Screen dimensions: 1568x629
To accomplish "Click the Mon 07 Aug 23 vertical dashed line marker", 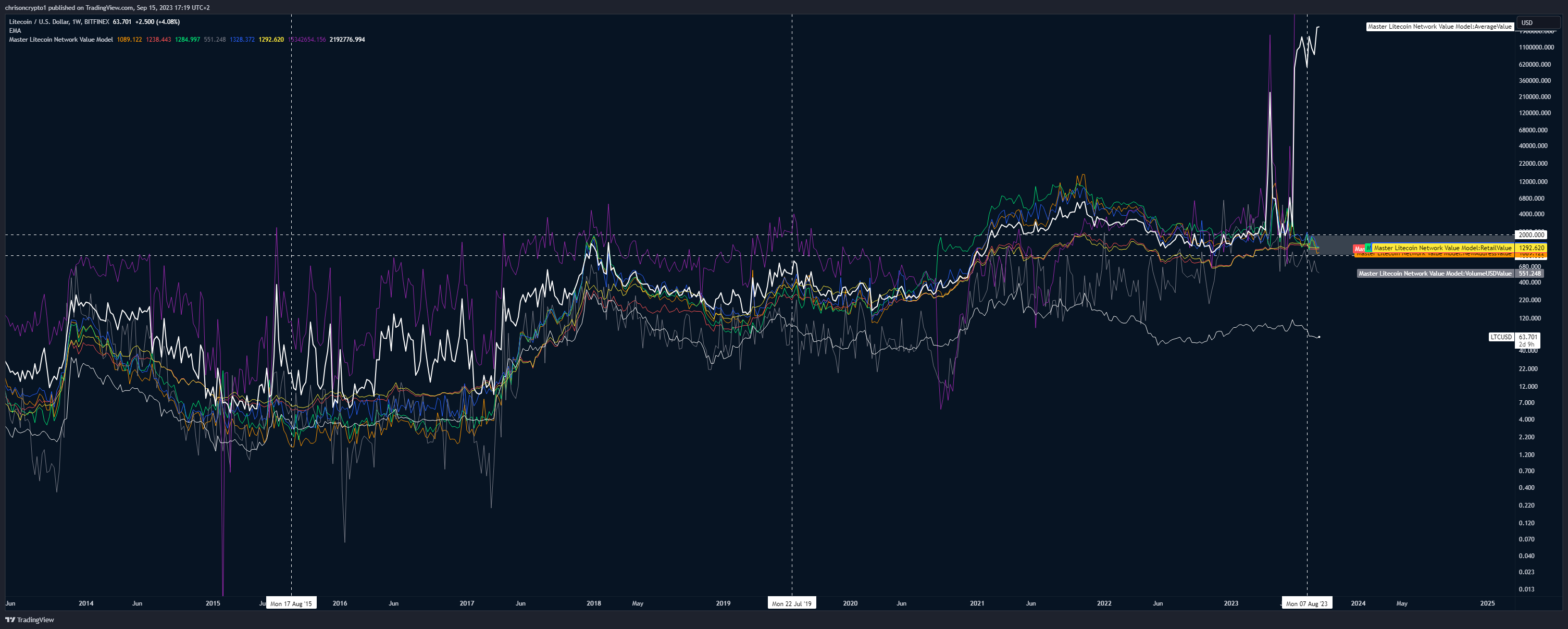I will tap(1306, 300).
